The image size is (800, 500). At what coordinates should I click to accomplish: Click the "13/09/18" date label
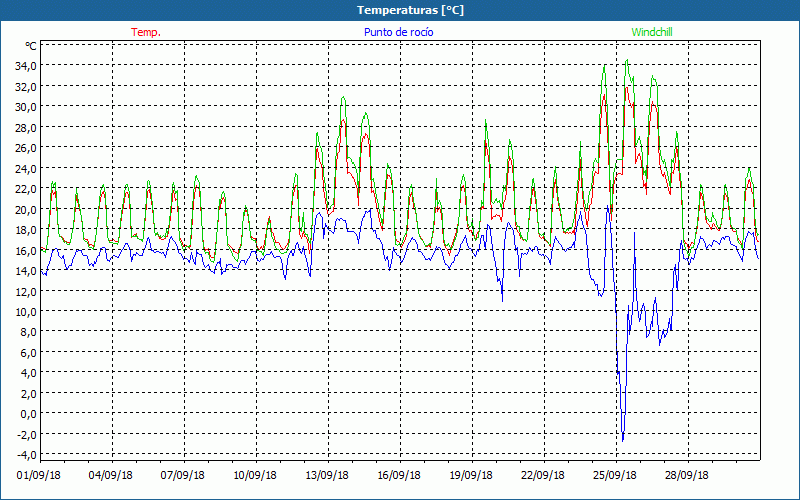click(x=327, y=475)
